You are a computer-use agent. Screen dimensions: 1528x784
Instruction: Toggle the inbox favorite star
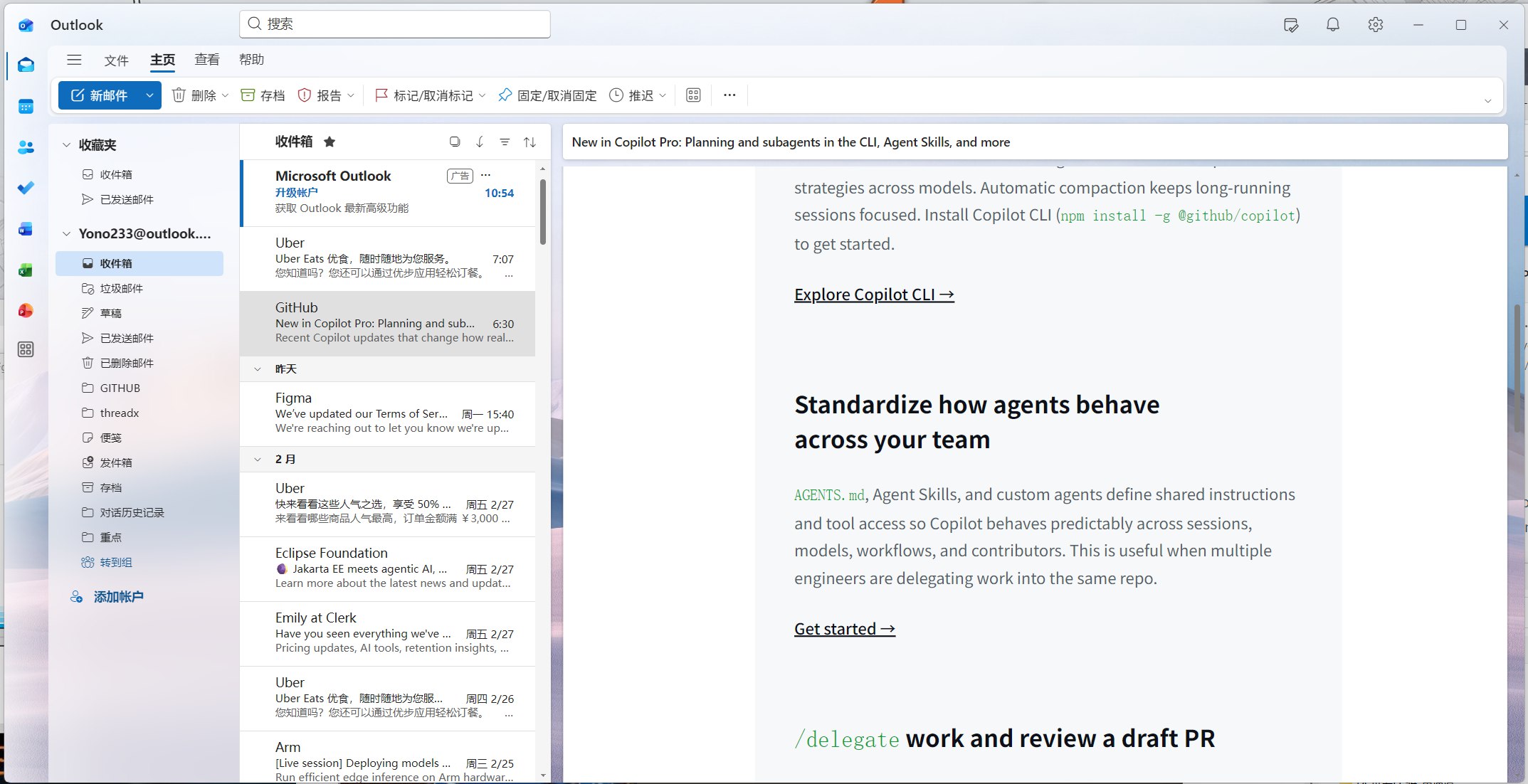pyautogui.click(x=330, y=142)
